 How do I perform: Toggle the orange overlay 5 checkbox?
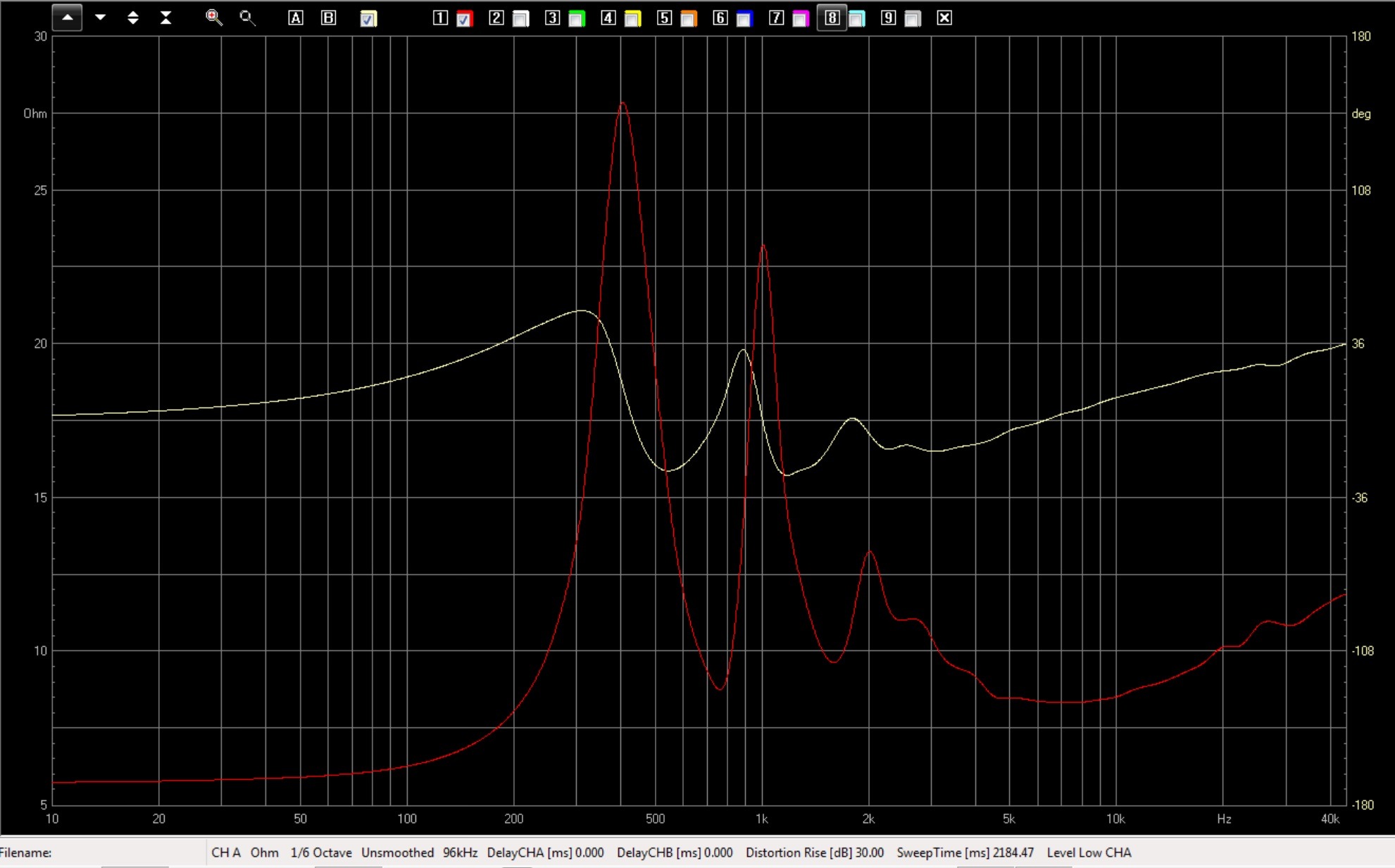689,19
